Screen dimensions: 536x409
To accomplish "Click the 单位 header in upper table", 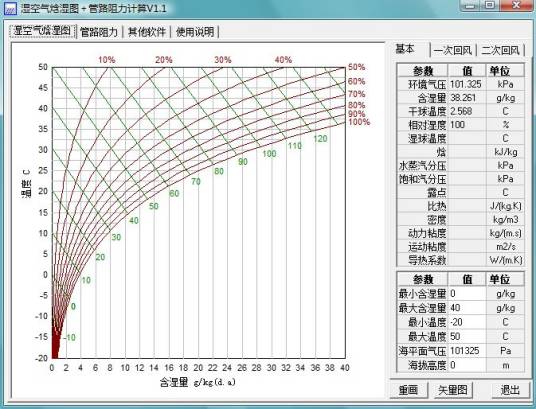I will click(x=505, y=71).
